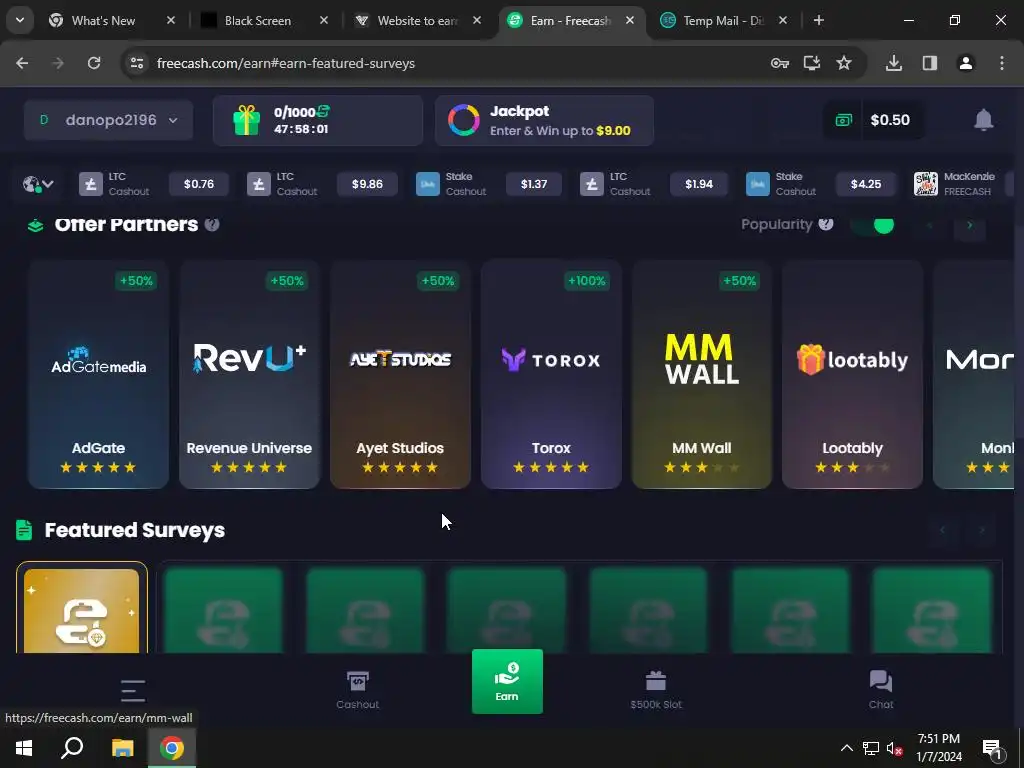
Task: Click the Featured Surveys heading
Action: point(135,530)
